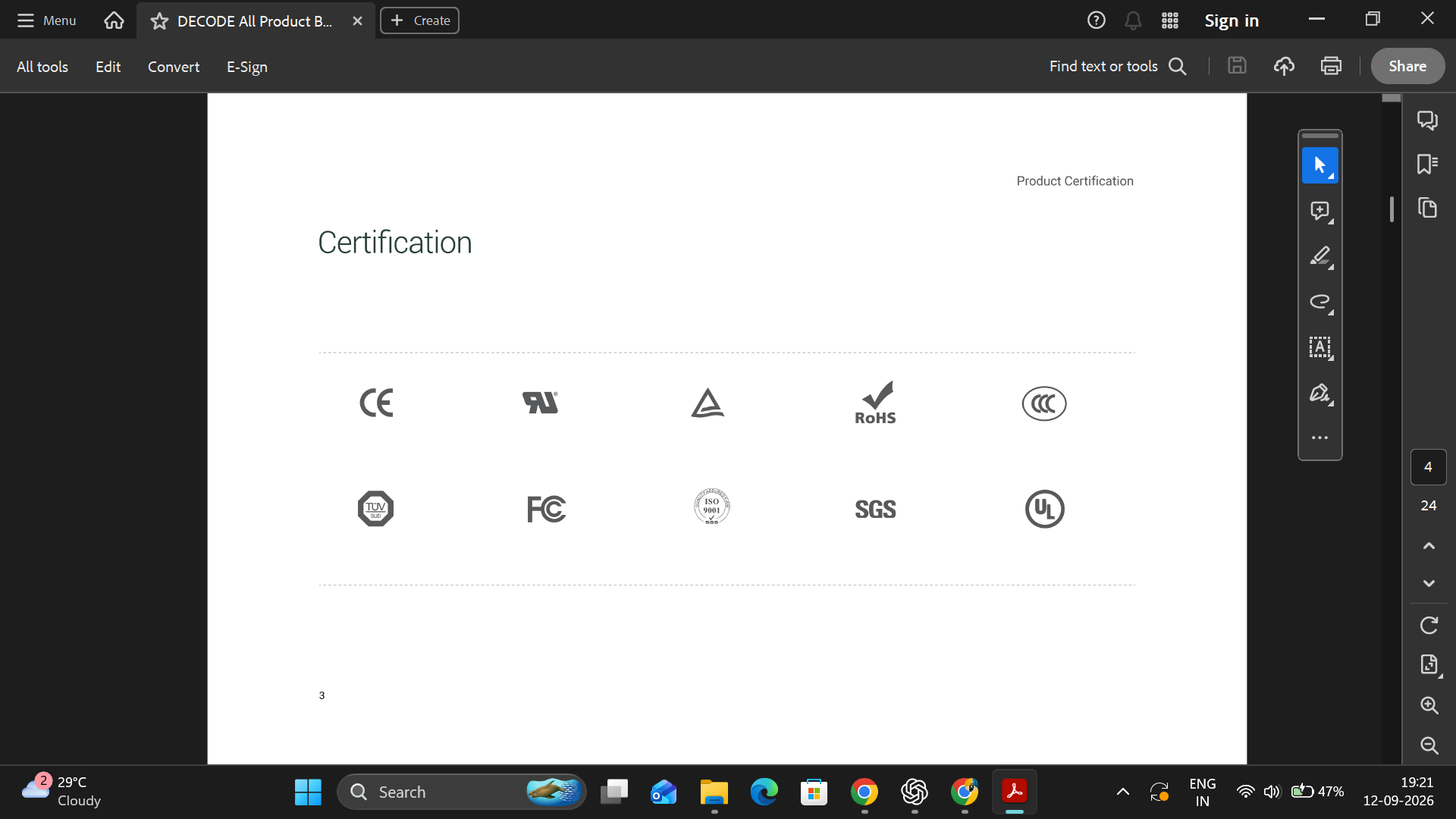Open the notifications bell

coord(1133,20)
